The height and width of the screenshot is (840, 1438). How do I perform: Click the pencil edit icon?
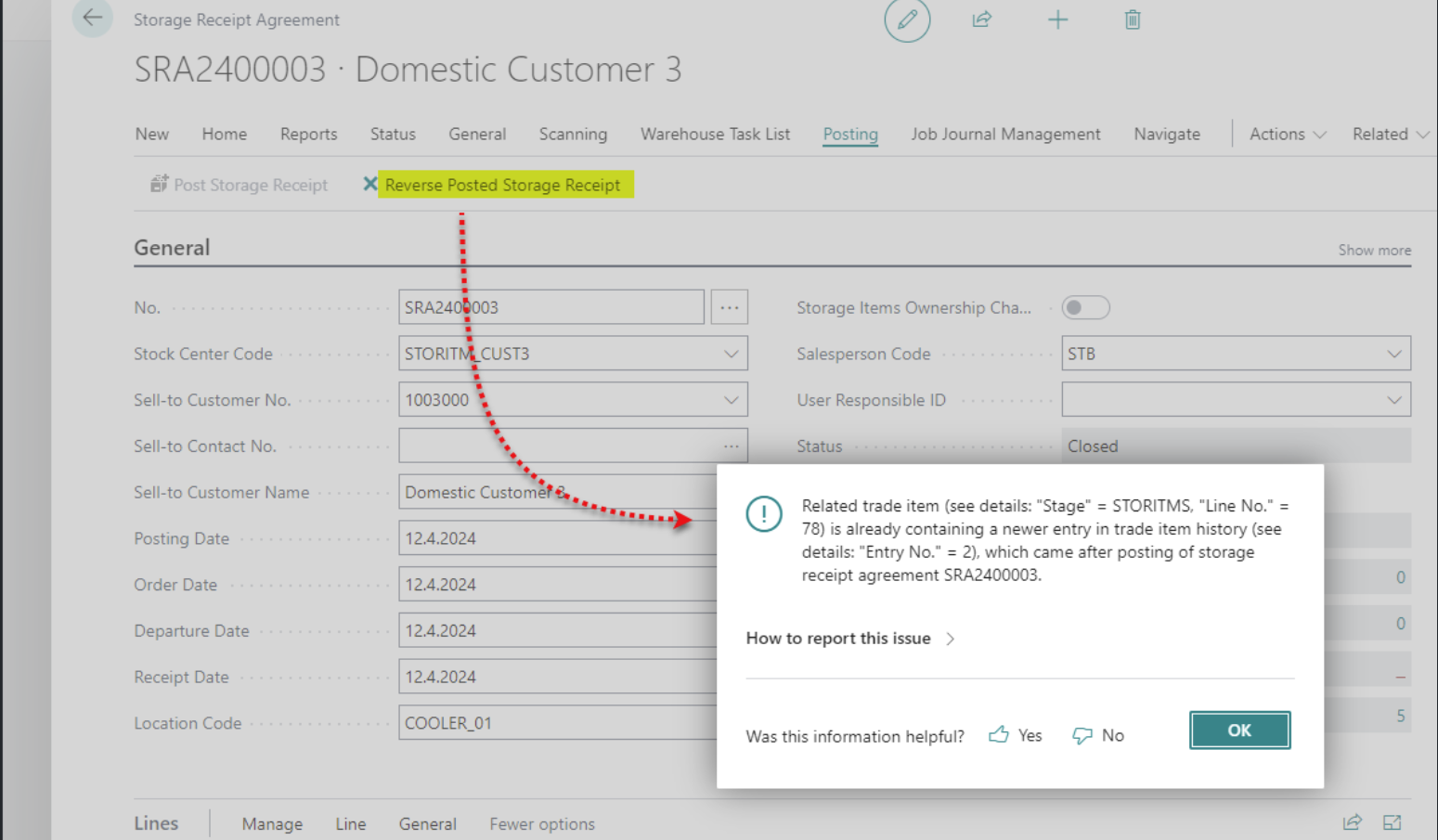907,19
